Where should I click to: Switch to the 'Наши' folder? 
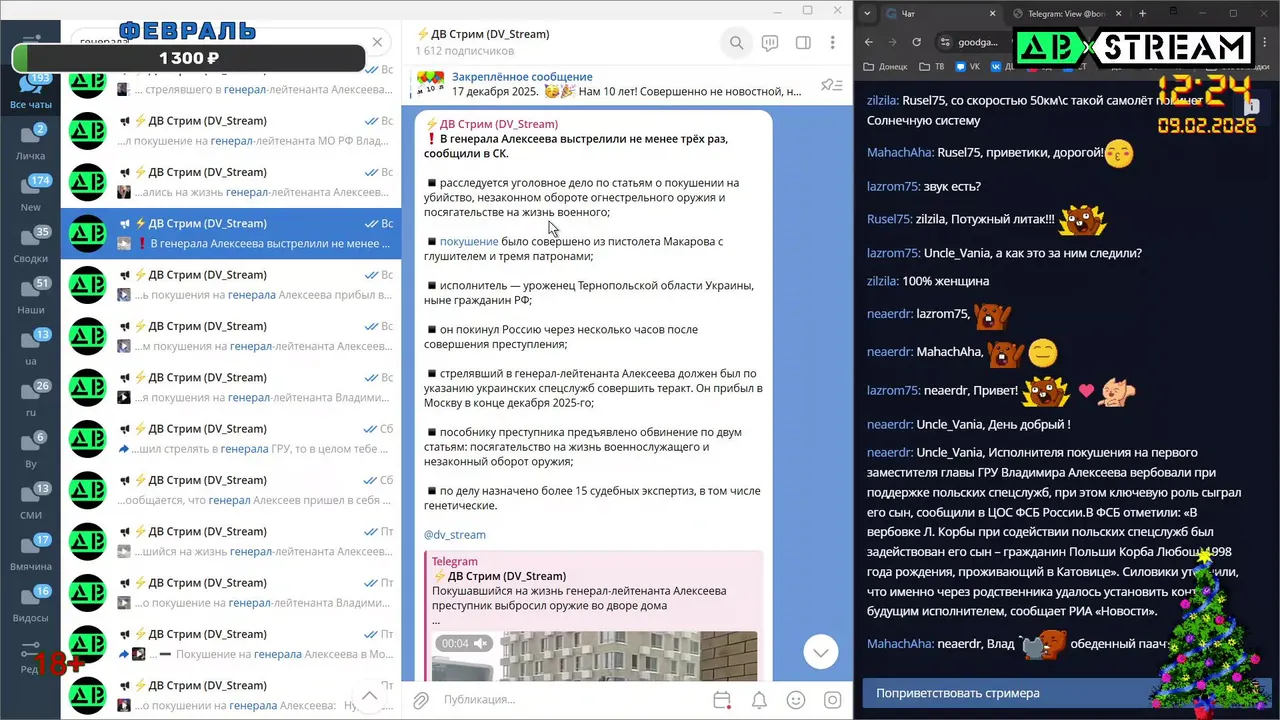click(31, 297)
